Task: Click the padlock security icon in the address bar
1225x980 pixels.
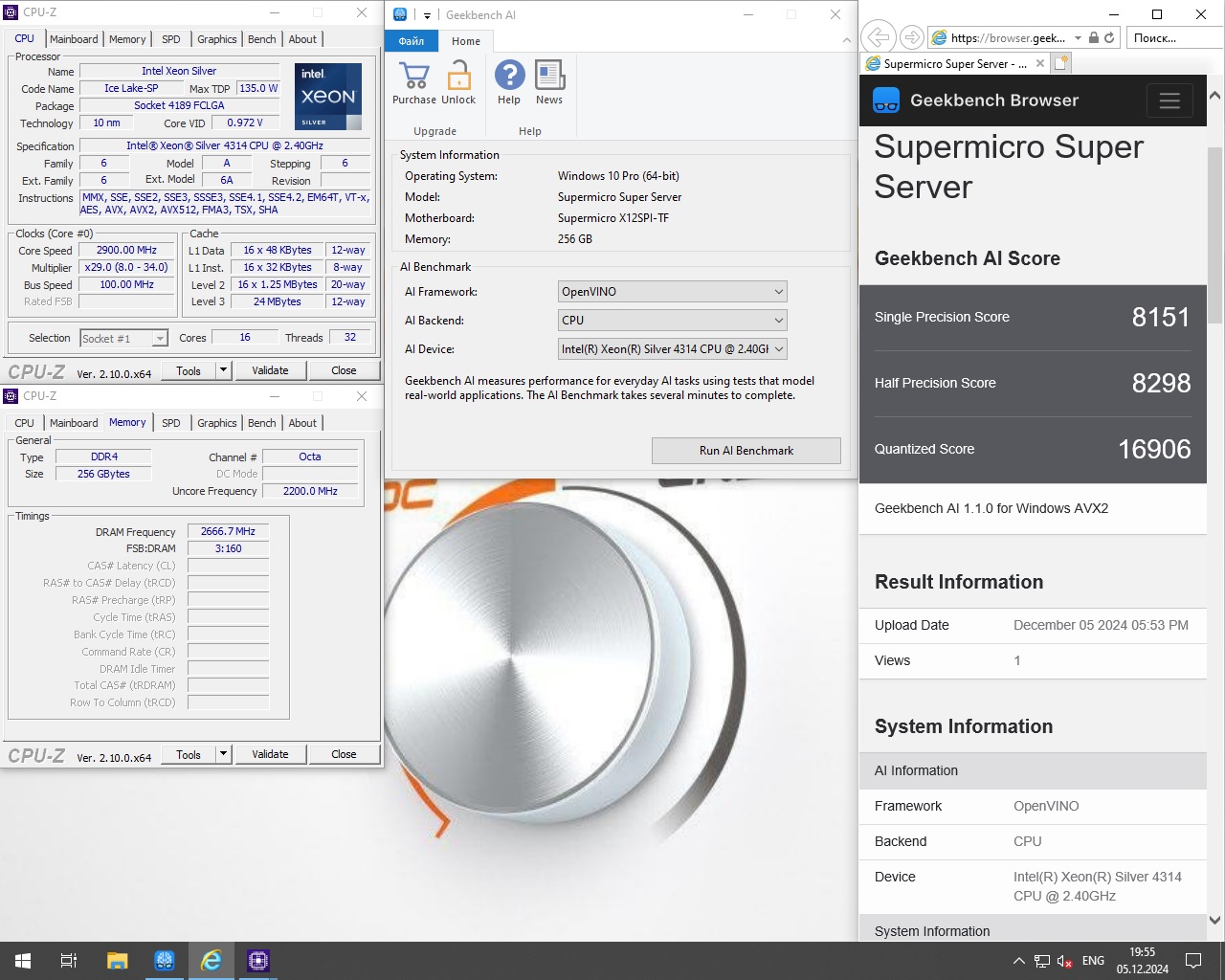Action: click(x=1093, y=37)
